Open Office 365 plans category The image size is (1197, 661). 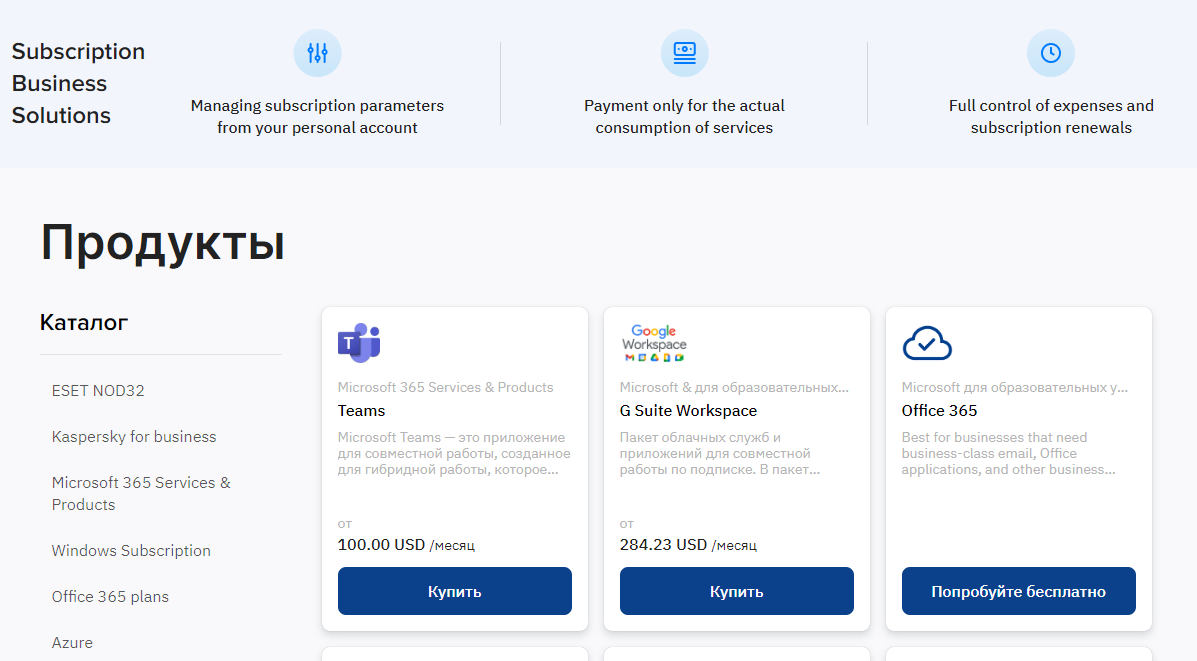tap(110, 597)
